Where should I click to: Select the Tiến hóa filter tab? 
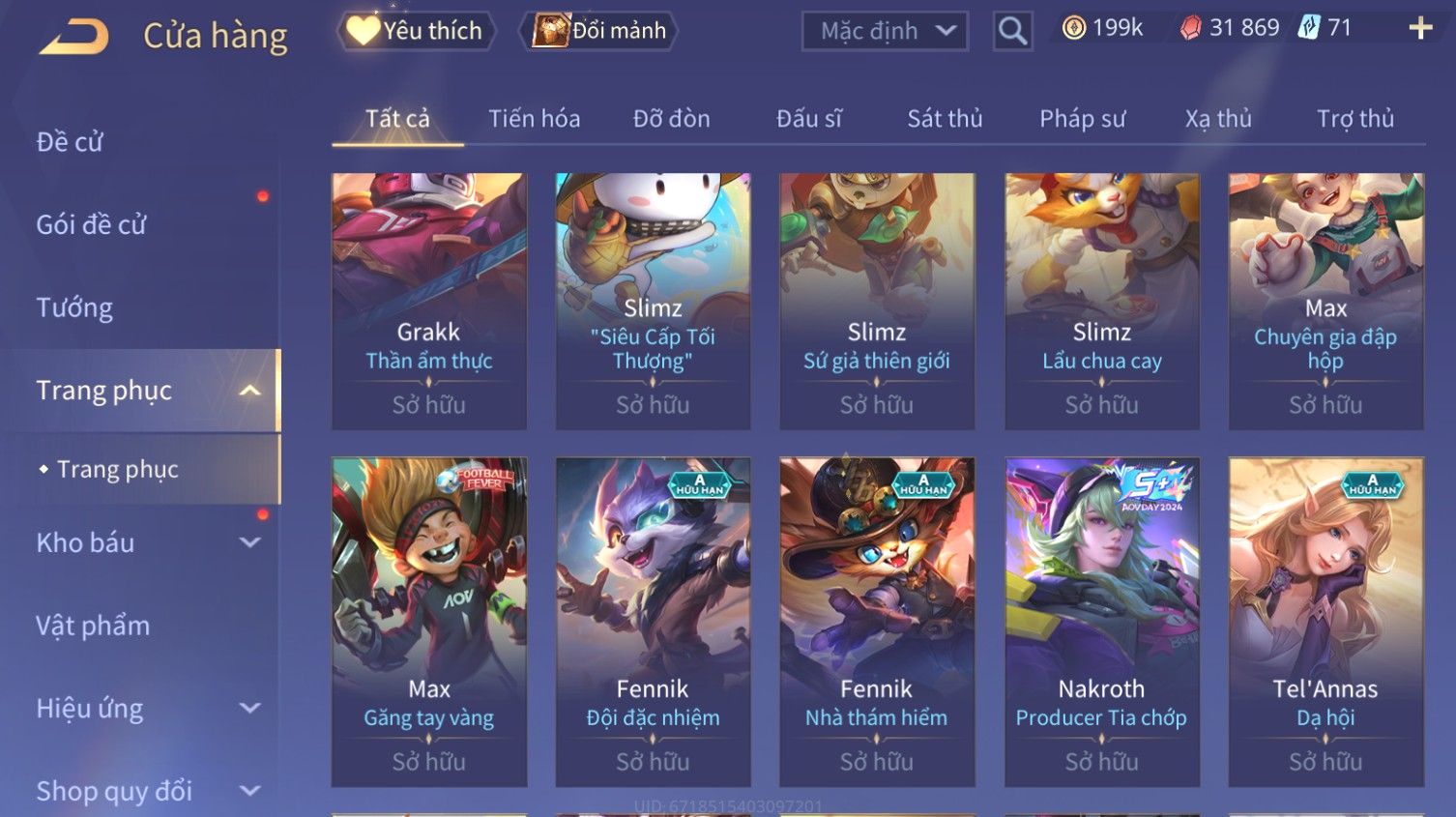tap(535, 119)
